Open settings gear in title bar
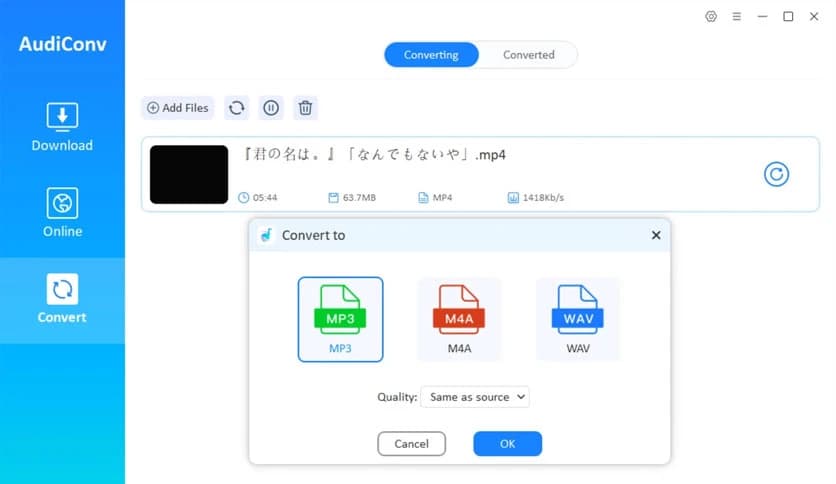The image size is (836, 484). point(711,17)
